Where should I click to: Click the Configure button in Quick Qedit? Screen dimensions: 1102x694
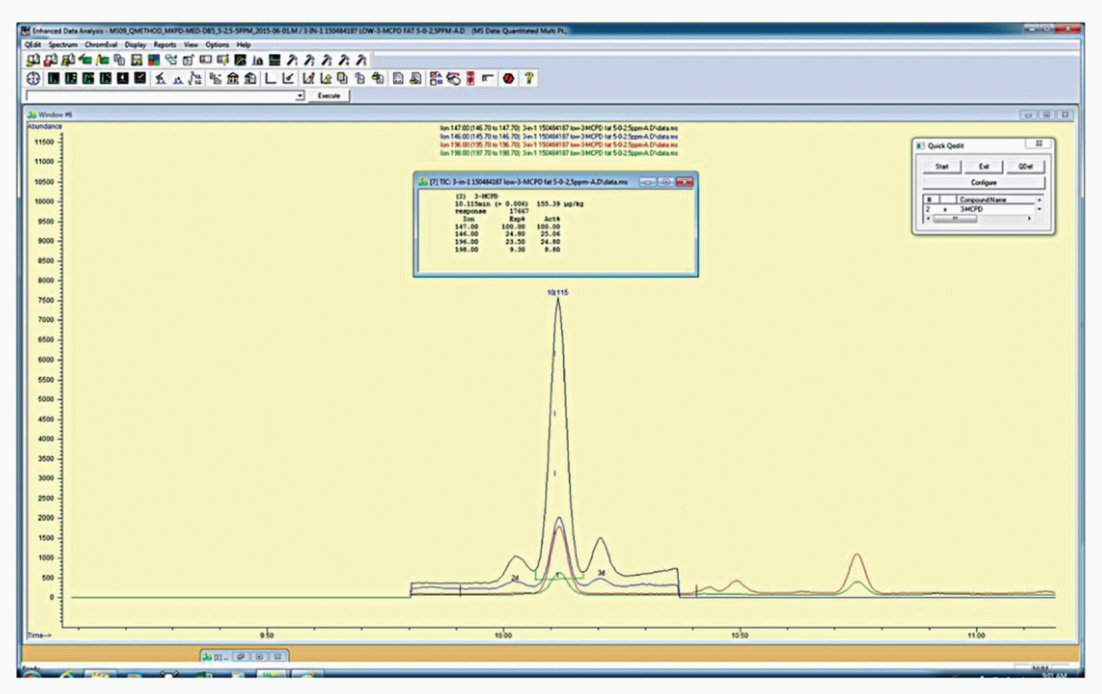pyautogui.click(x=983, y=182)
